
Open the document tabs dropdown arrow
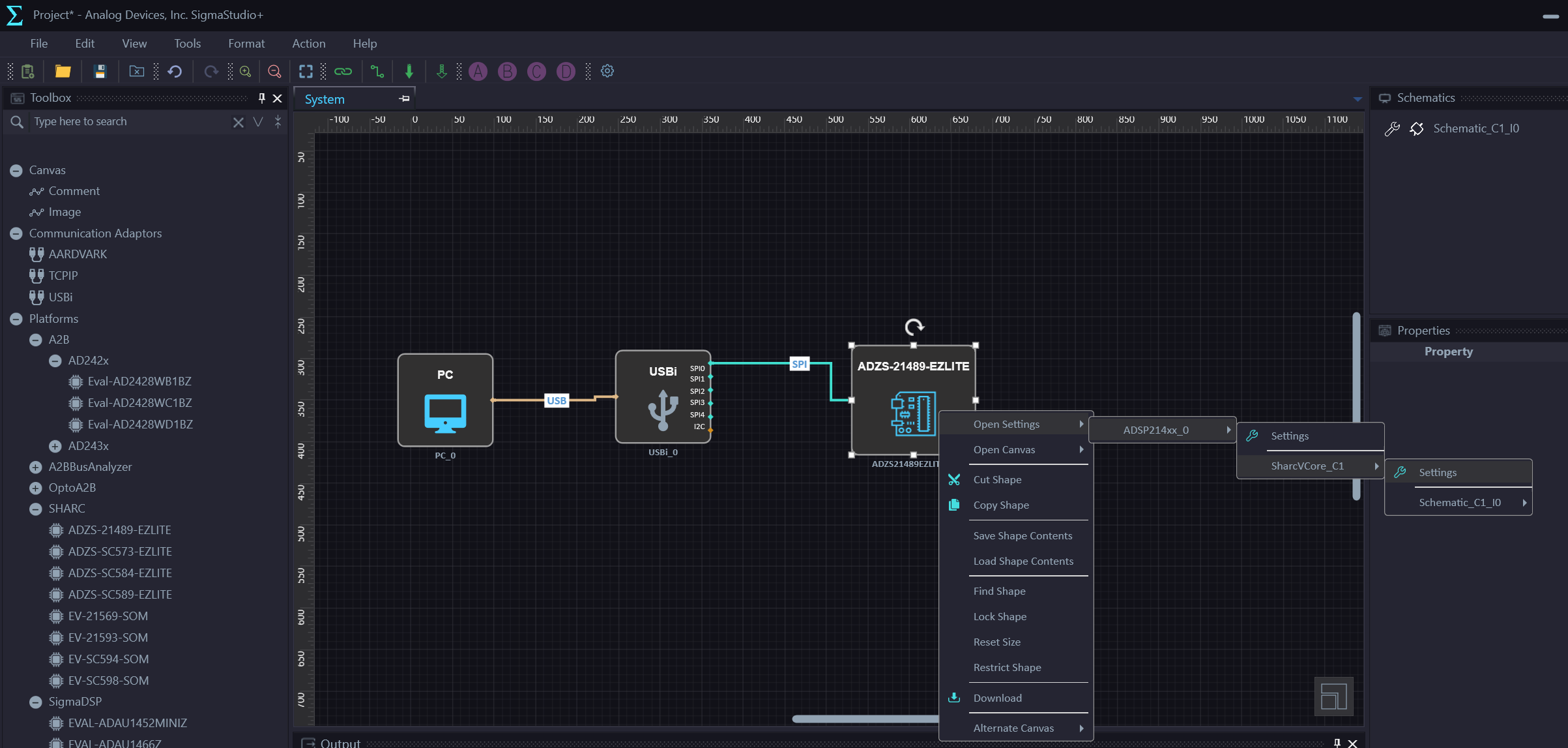pos(1357,99)
